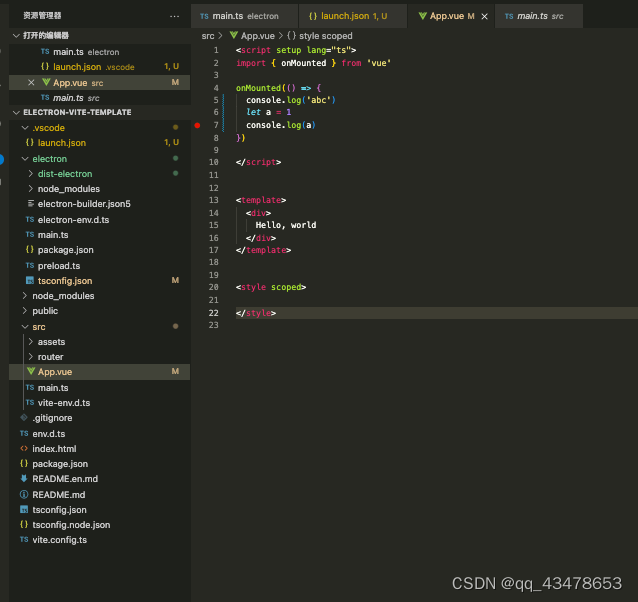This screenshot has height=602, width=638.
Task: Open launch.json .vscode in open editors
Action: tap(99, 67)
